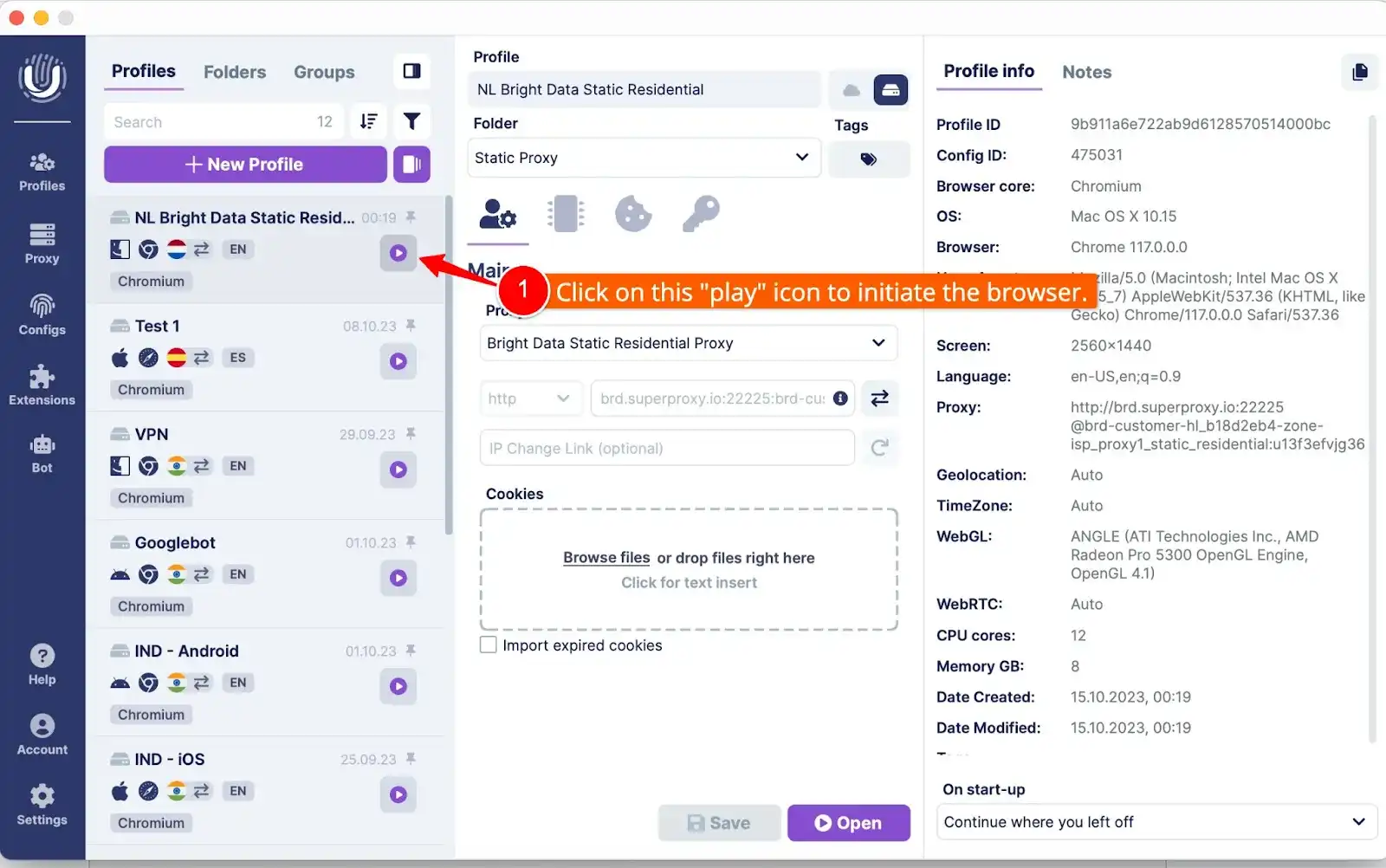The height and width of the screenshot is (868, 1386).
Task: Pin the NL Bright Data profile
Action: (x=411, y=217)
